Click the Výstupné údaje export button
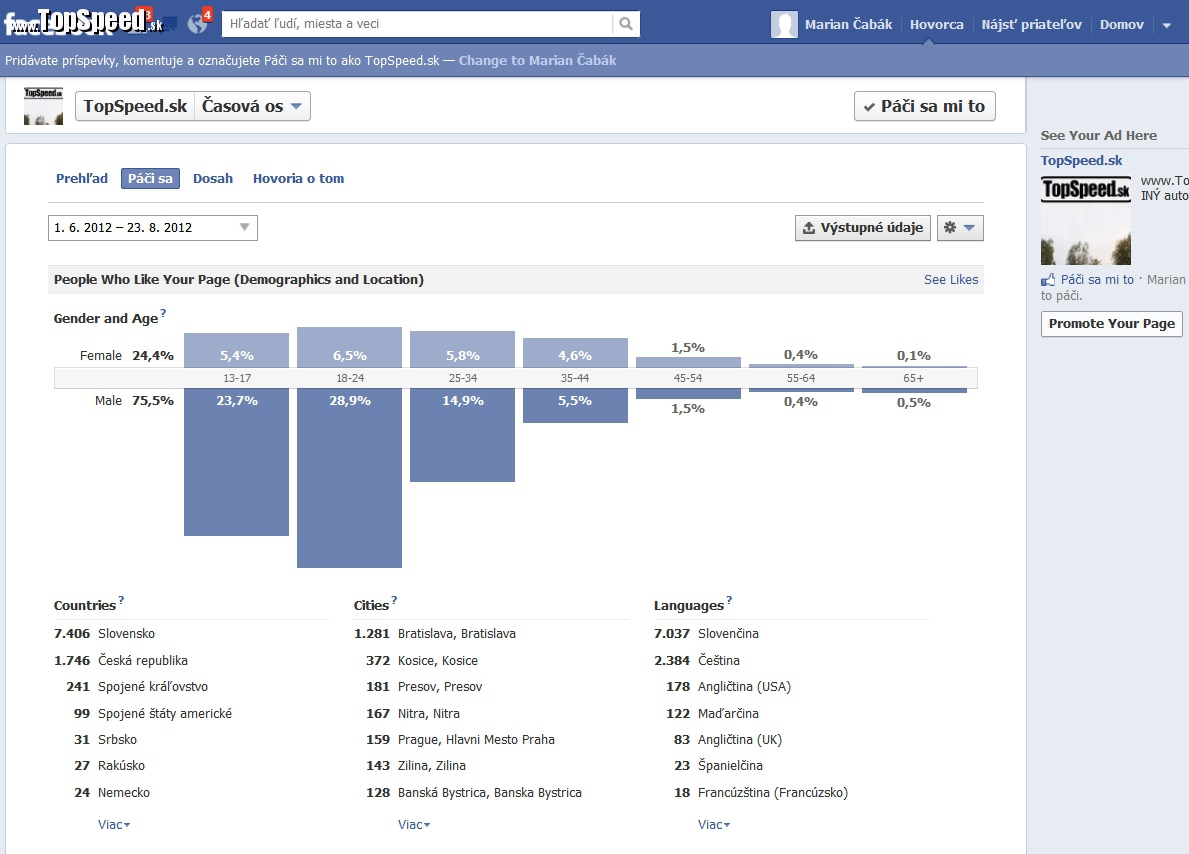The height and width of the screenshot is (854, 1189). pos(863,228)
